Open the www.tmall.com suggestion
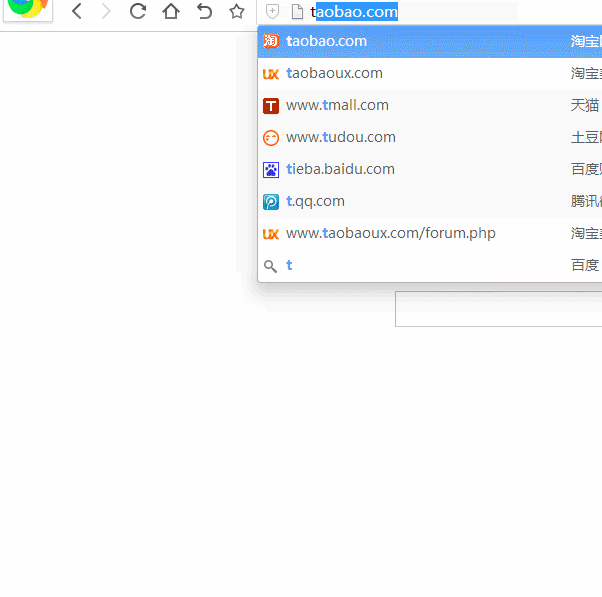This screenshot has height=597, width=602. (430, 105)
